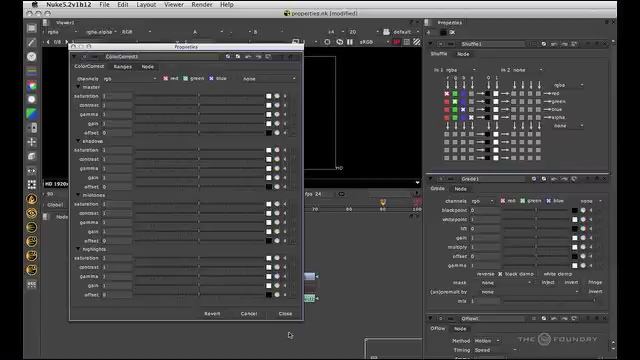
Task: Toggle the black clamp checkbox in Grade1
Action: [x=500, y=274]
